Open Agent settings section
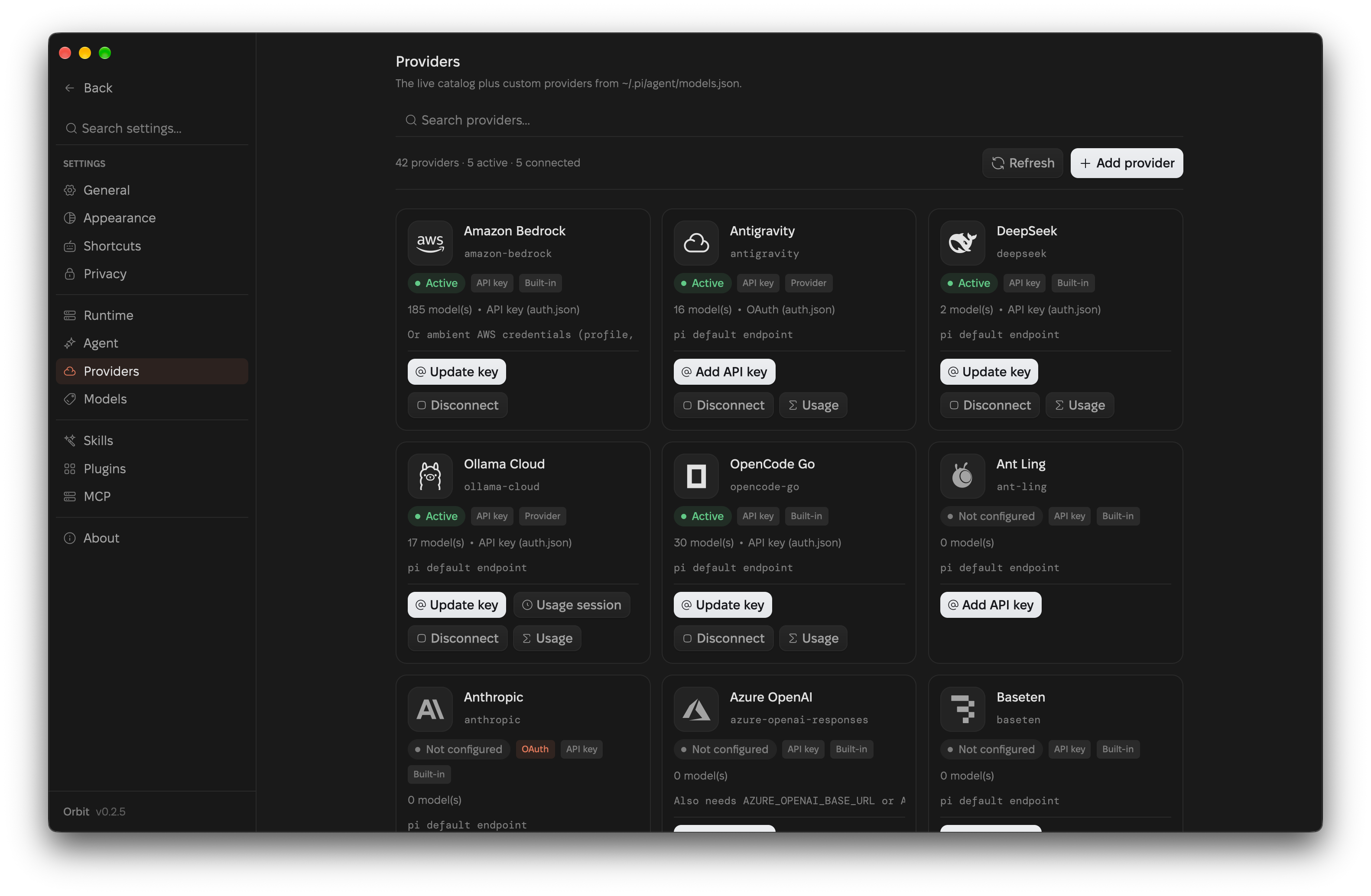This screenshot has width=1371, height=896. pos(152,343)
